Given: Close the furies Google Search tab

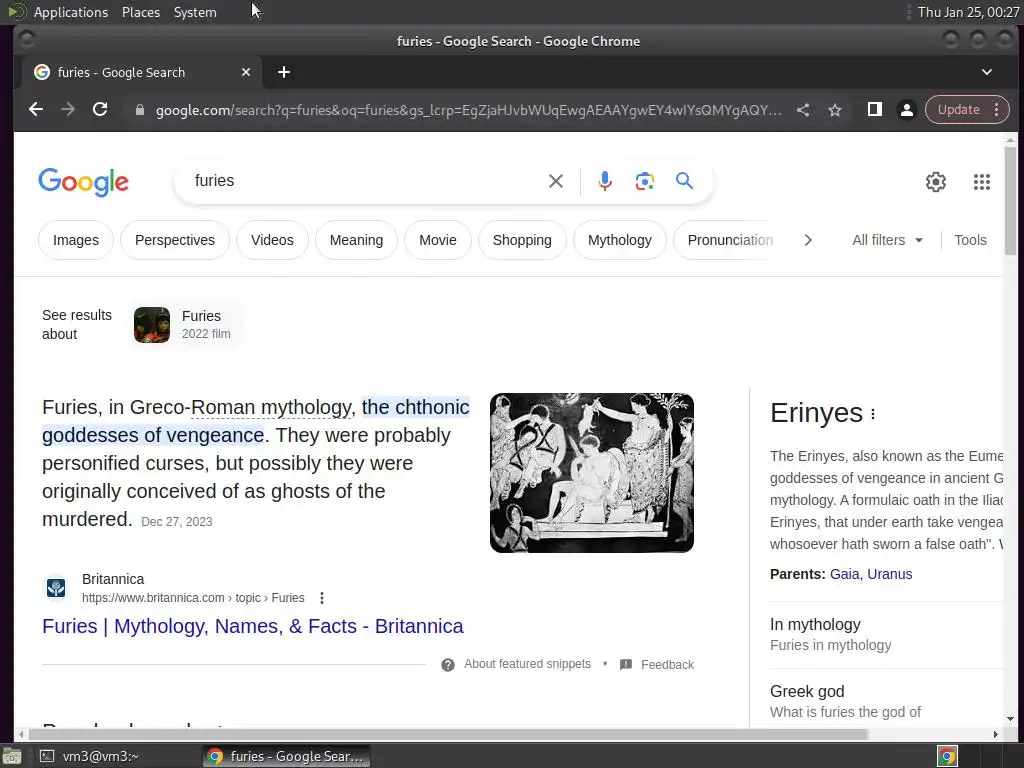Looking at the screenshot, I should coord(246,72).
